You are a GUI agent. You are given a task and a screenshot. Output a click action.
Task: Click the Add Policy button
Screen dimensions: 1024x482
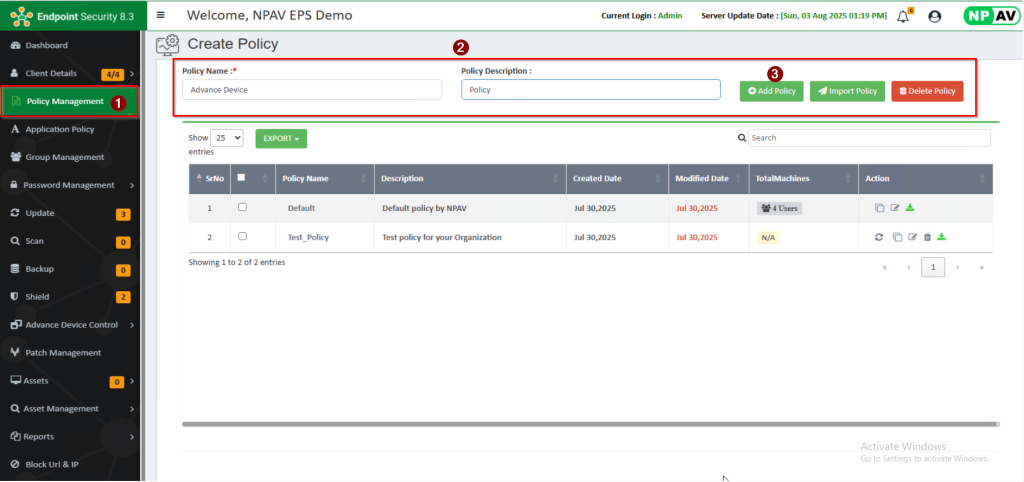tap(771, 91)
